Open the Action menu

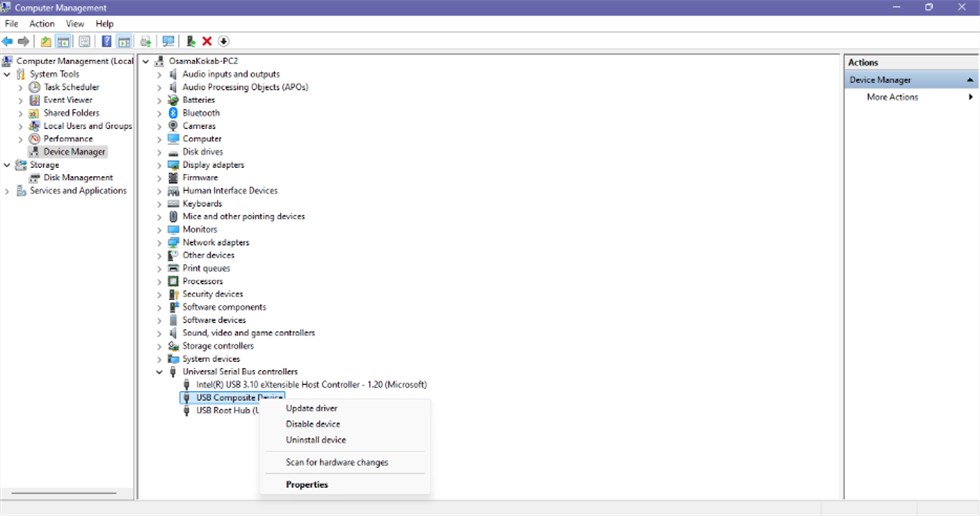[x=42, y=24]
